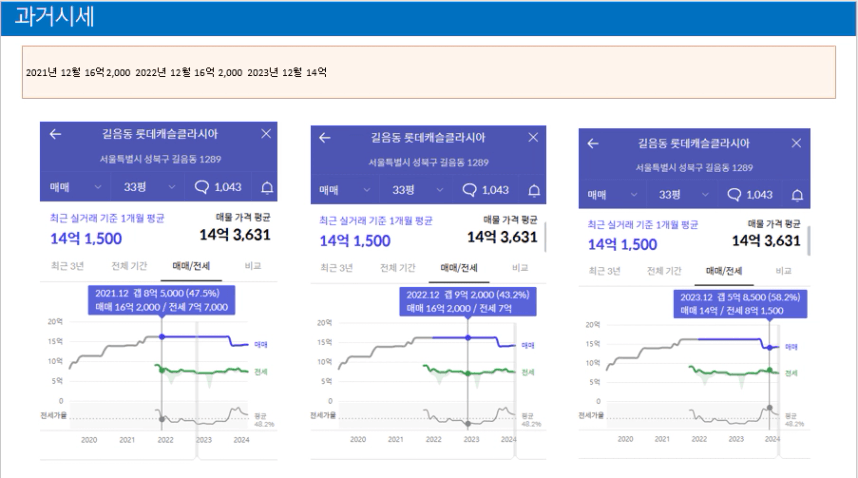858x478 pixels.
Task: Click 14억 3,631 listing average in middle card
Action: pyautogui.click(x=502, y=237)
